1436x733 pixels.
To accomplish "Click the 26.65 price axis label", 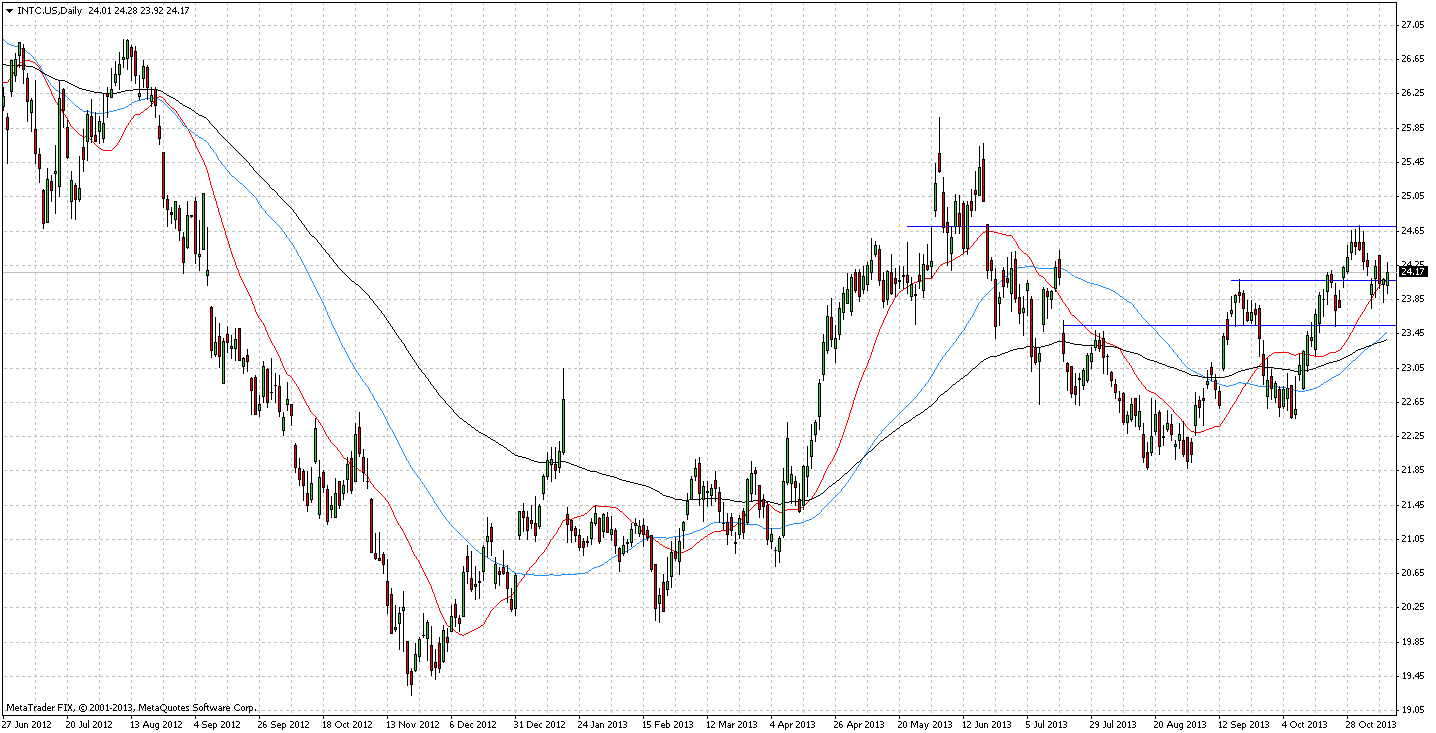I will pyautogui.click(x=1412, y=59).
